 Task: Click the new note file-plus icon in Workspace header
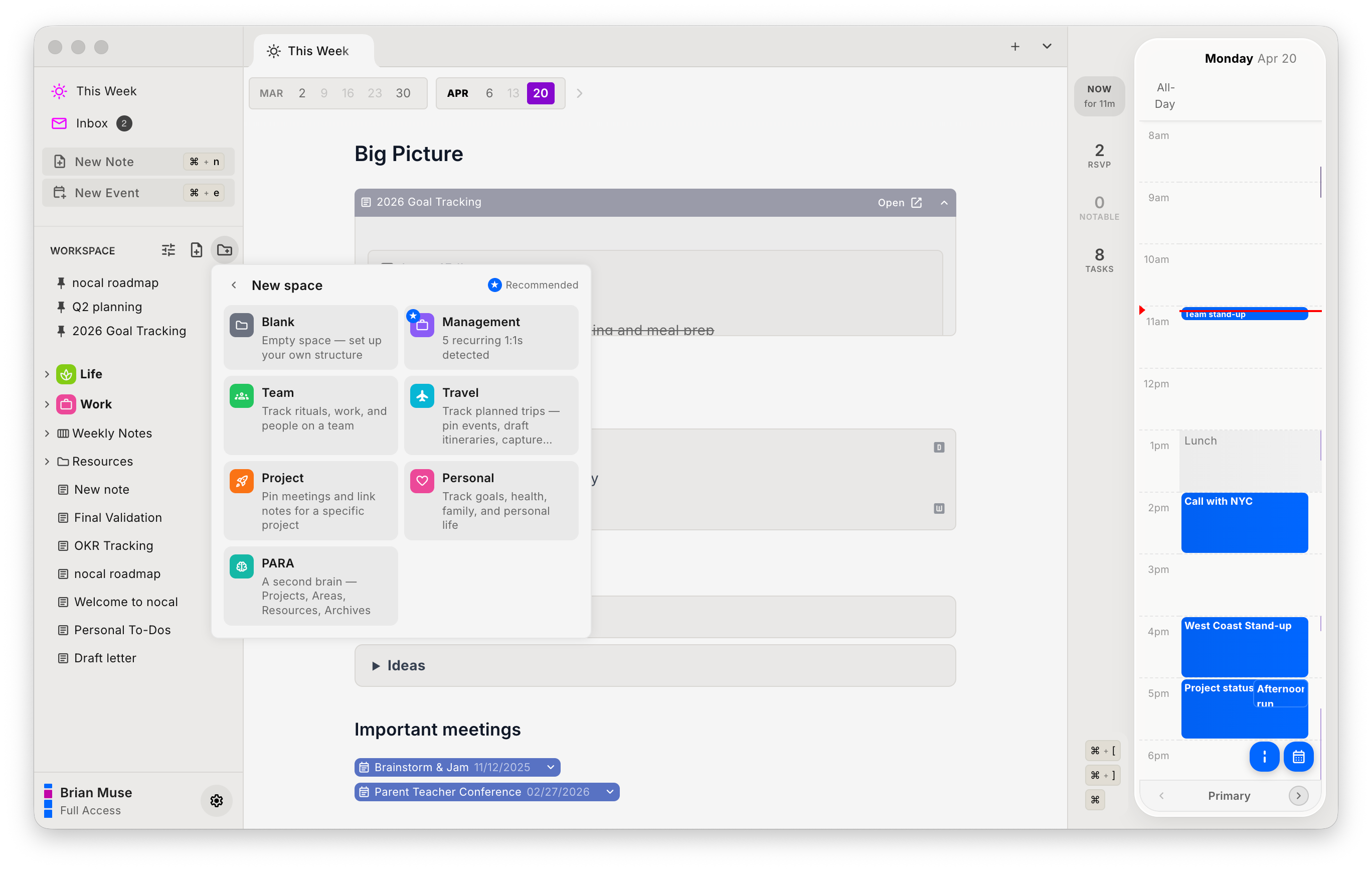(x=196, y=250)
